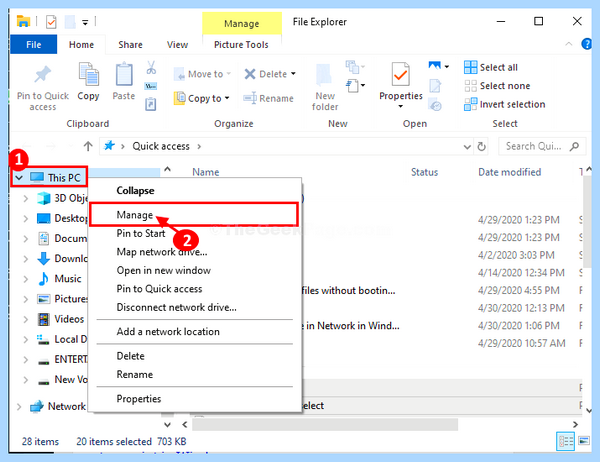Expand the Documents tree node
This screenshot has width=600, height=462.
coord(26,238)
